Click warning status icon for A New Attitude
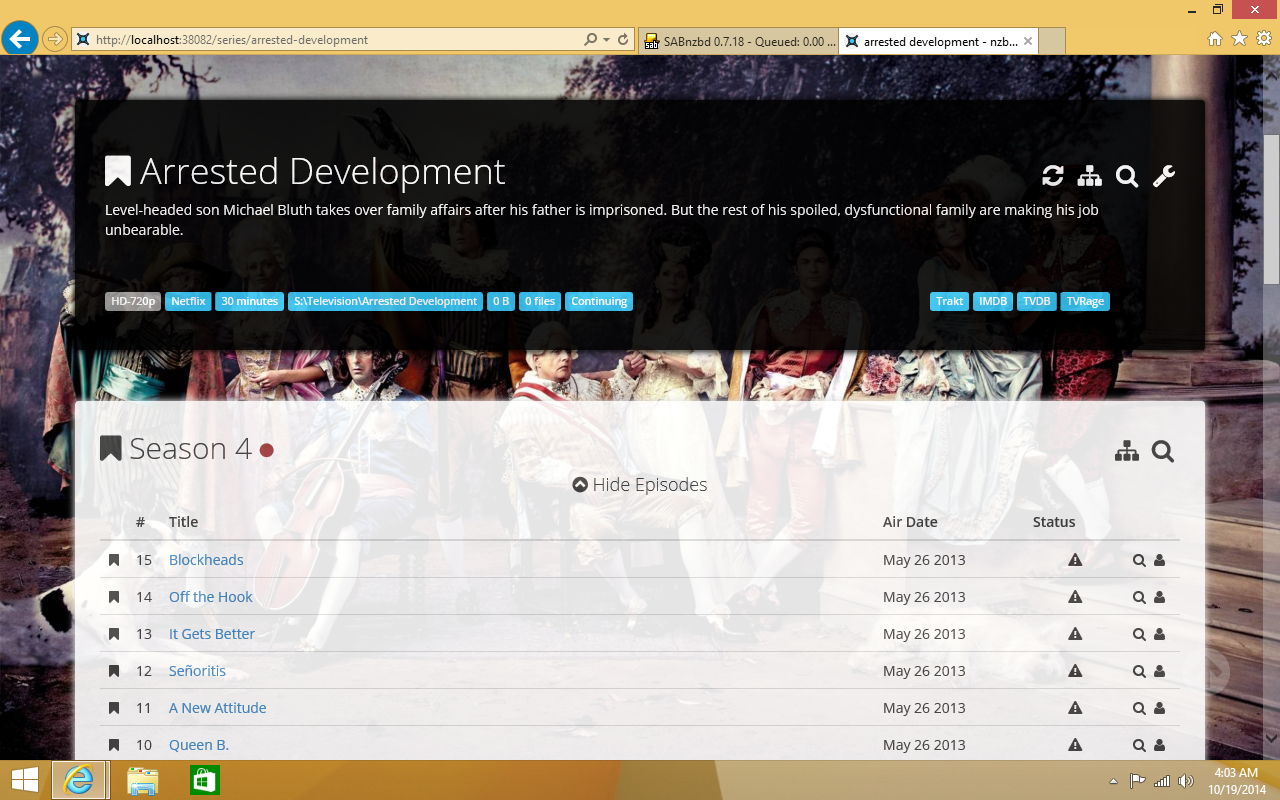1280x800 pixels. 1075,708
